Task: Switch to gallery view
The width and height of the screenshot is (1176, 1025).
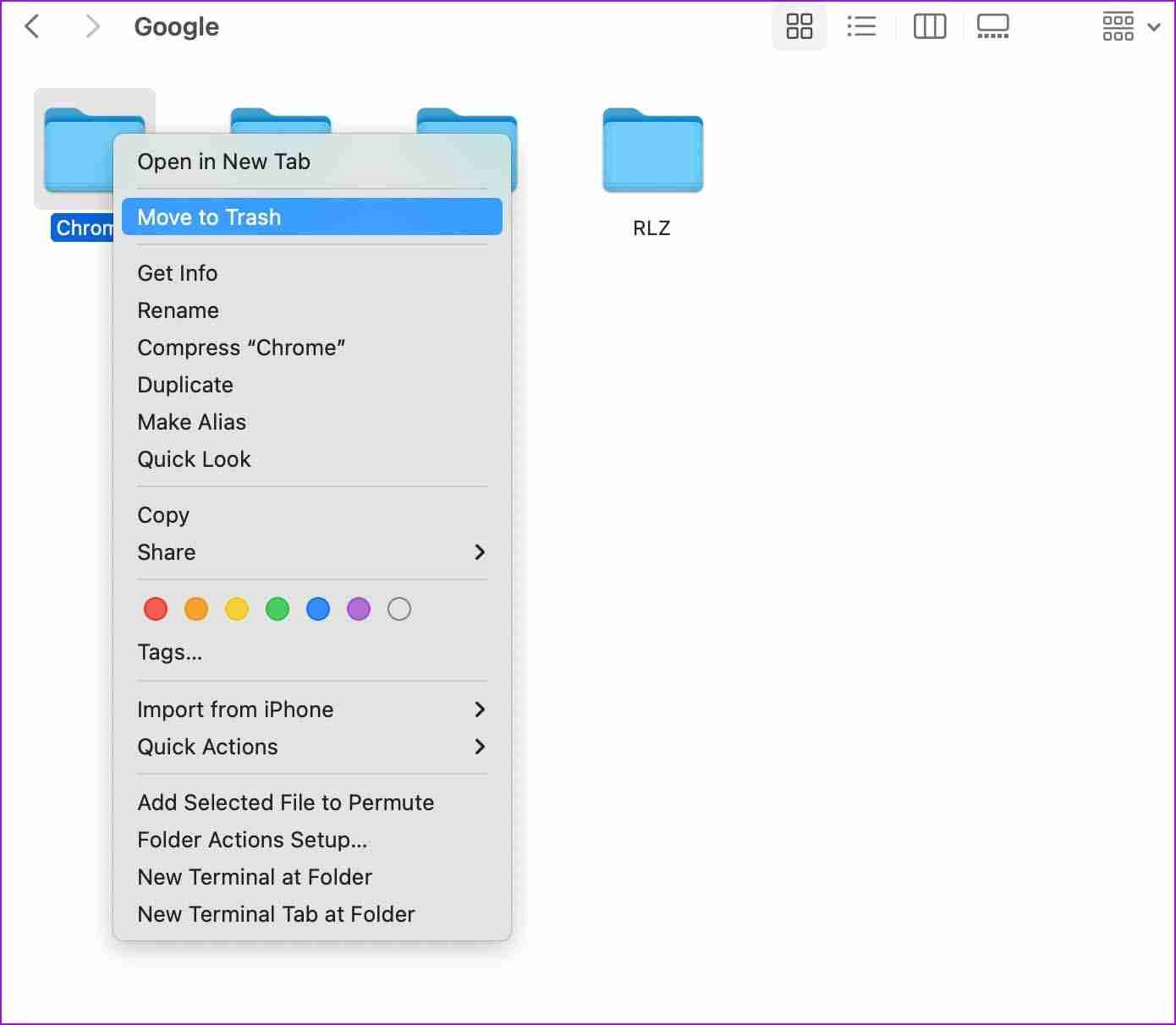Action: pos(992,26)
